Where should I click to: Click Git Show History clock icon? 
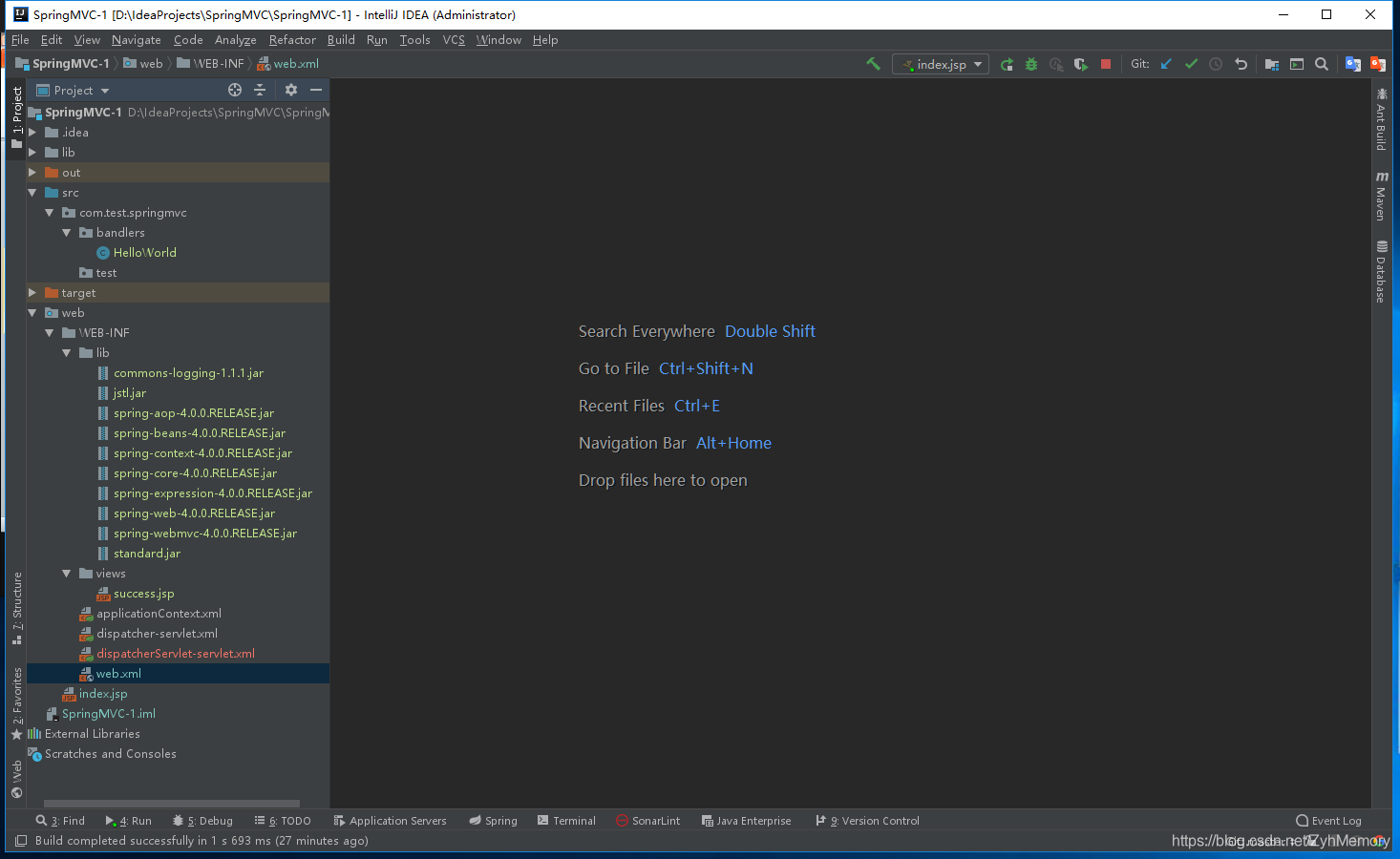(1216, 64)
